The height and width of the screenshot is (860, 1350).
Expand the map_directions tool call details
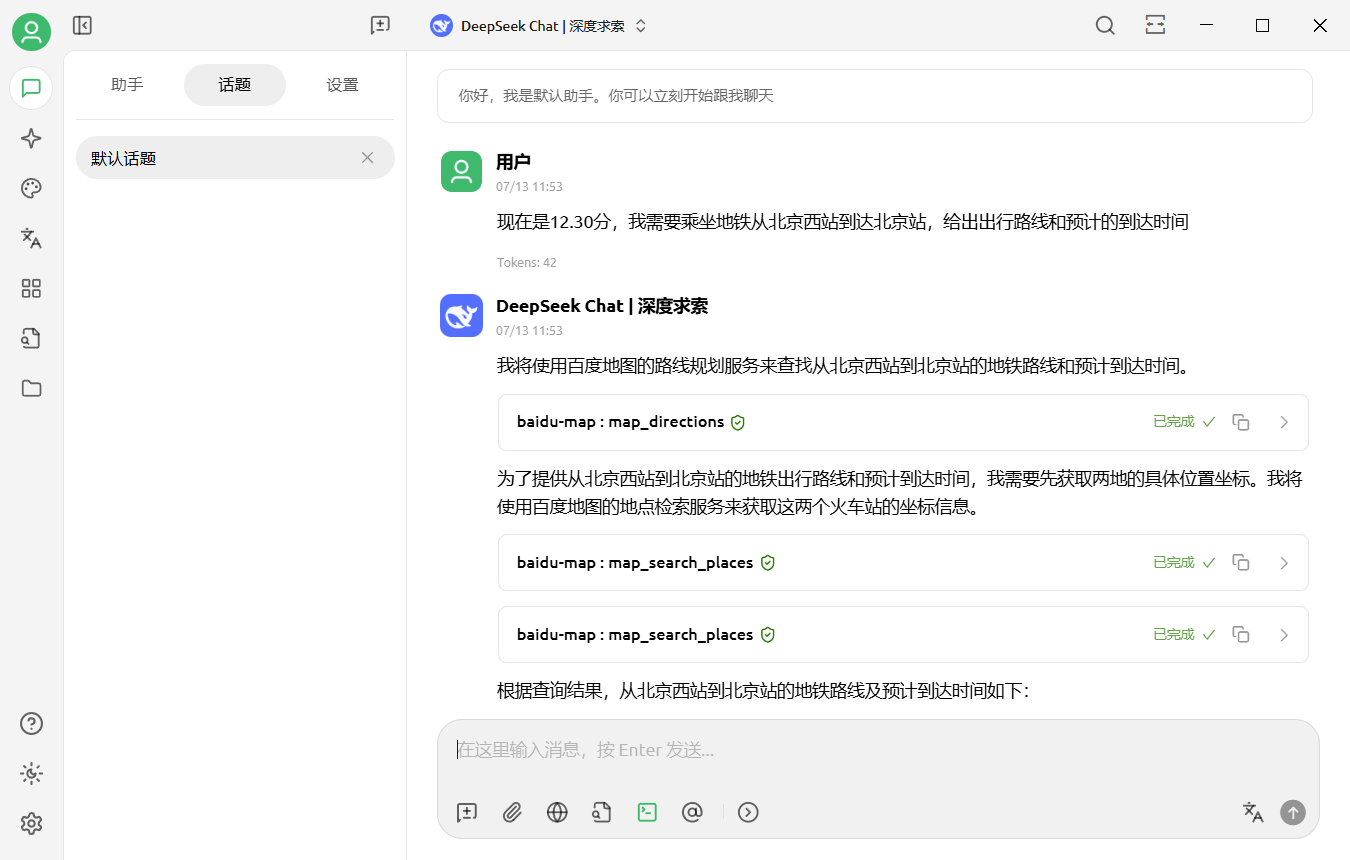[x=1285, y=422]
